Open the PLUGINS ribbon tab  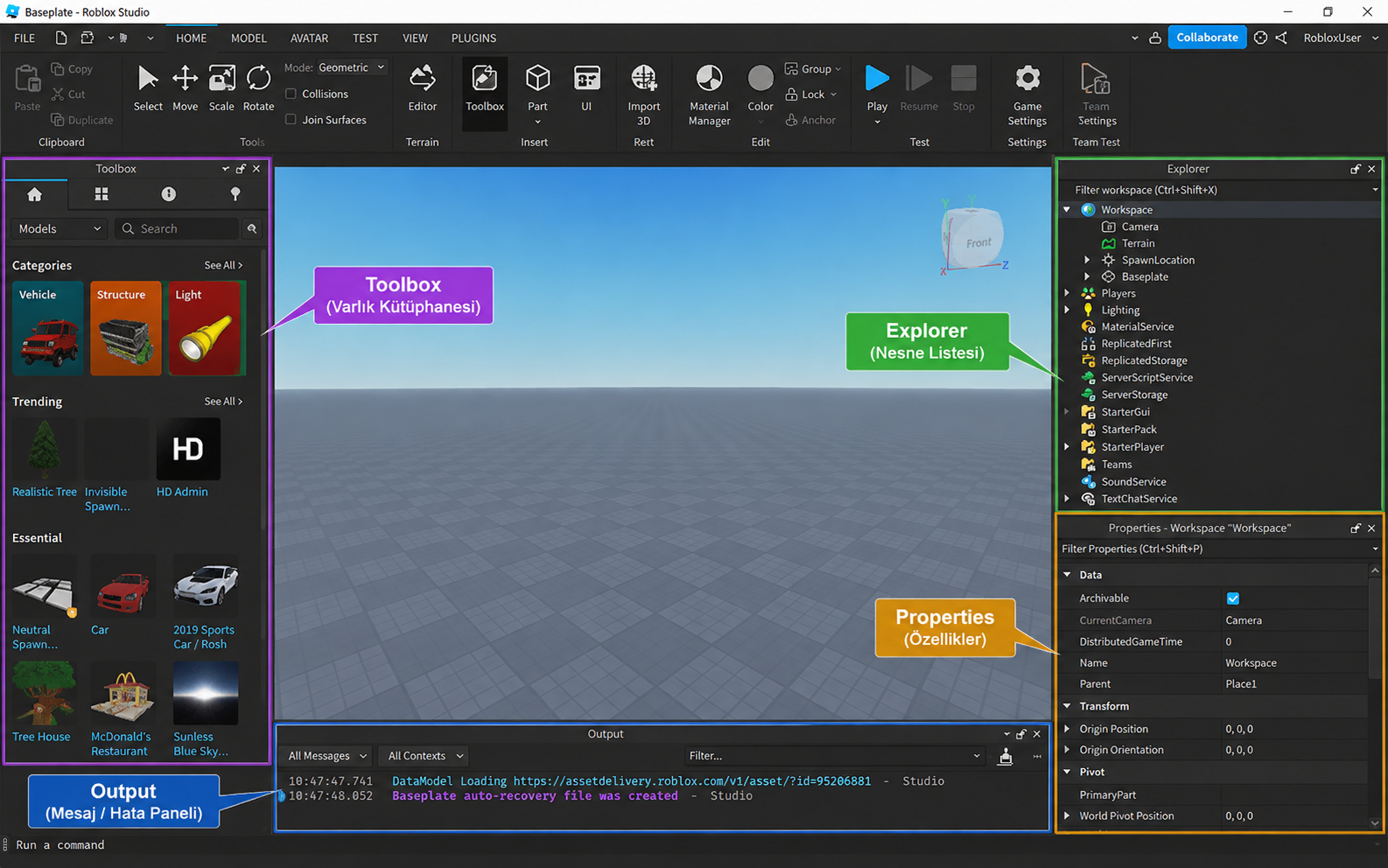473,38
